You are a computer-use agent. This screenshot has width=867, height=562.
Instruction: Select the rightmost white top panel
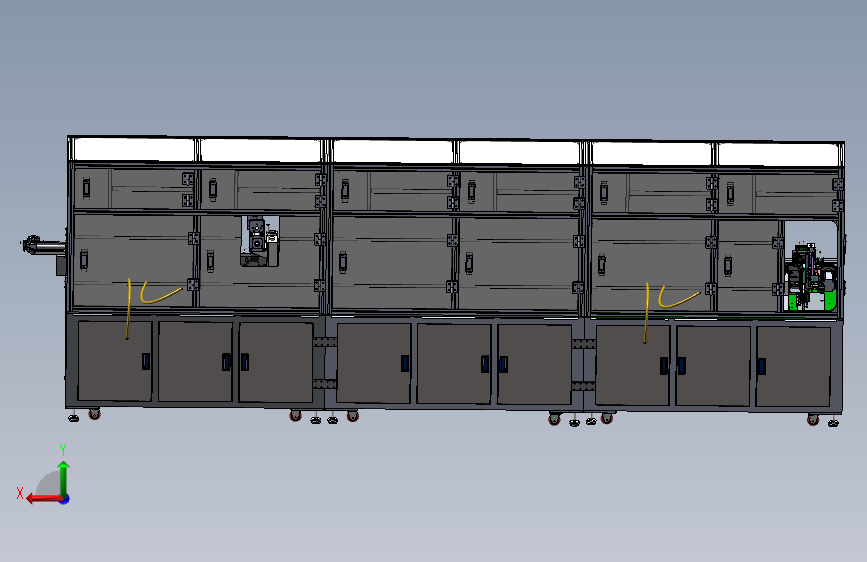(777, 154)
